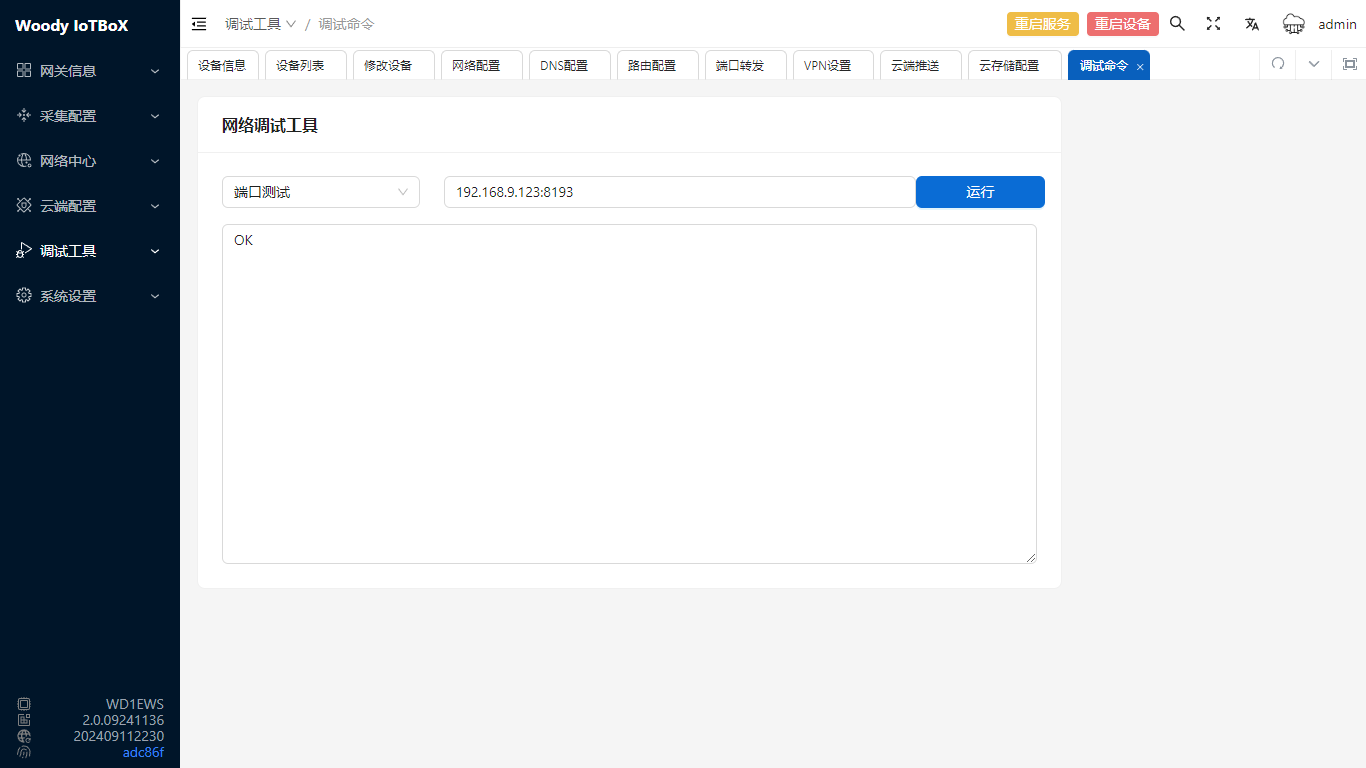The height and width of the screenshot is (768, 1366).
Task: Open the tab list dropdown arrow
Action: 1314,64
